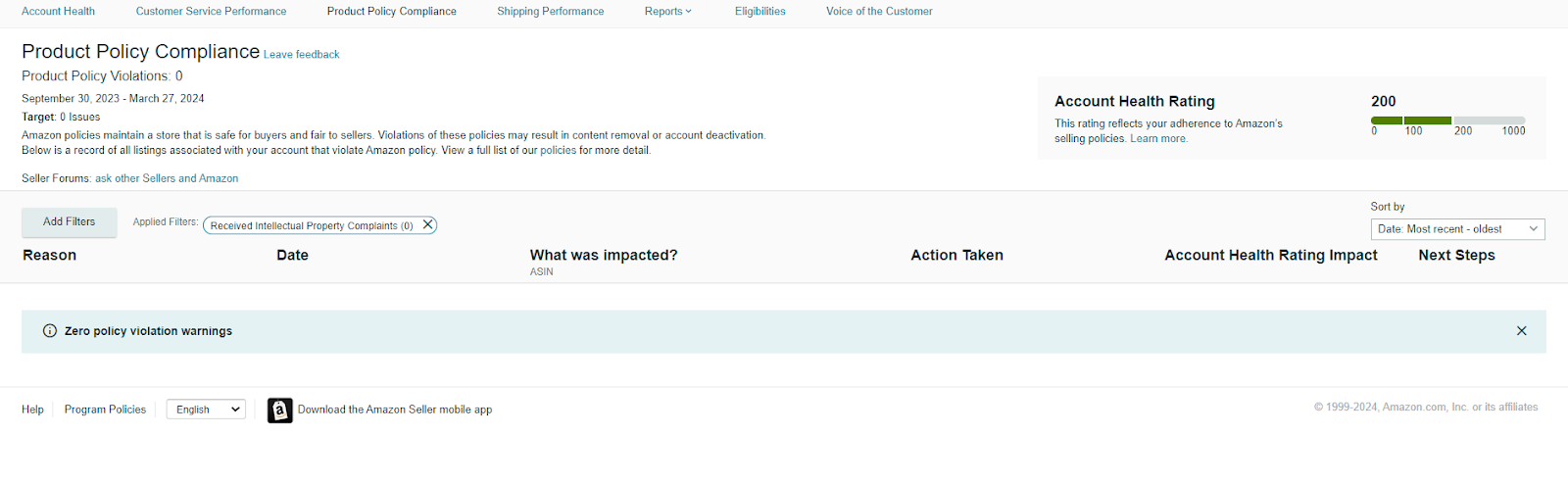This screenshot has height=483, width=1568.
Task: Click the Help link in footer
Action: point(32,410)
